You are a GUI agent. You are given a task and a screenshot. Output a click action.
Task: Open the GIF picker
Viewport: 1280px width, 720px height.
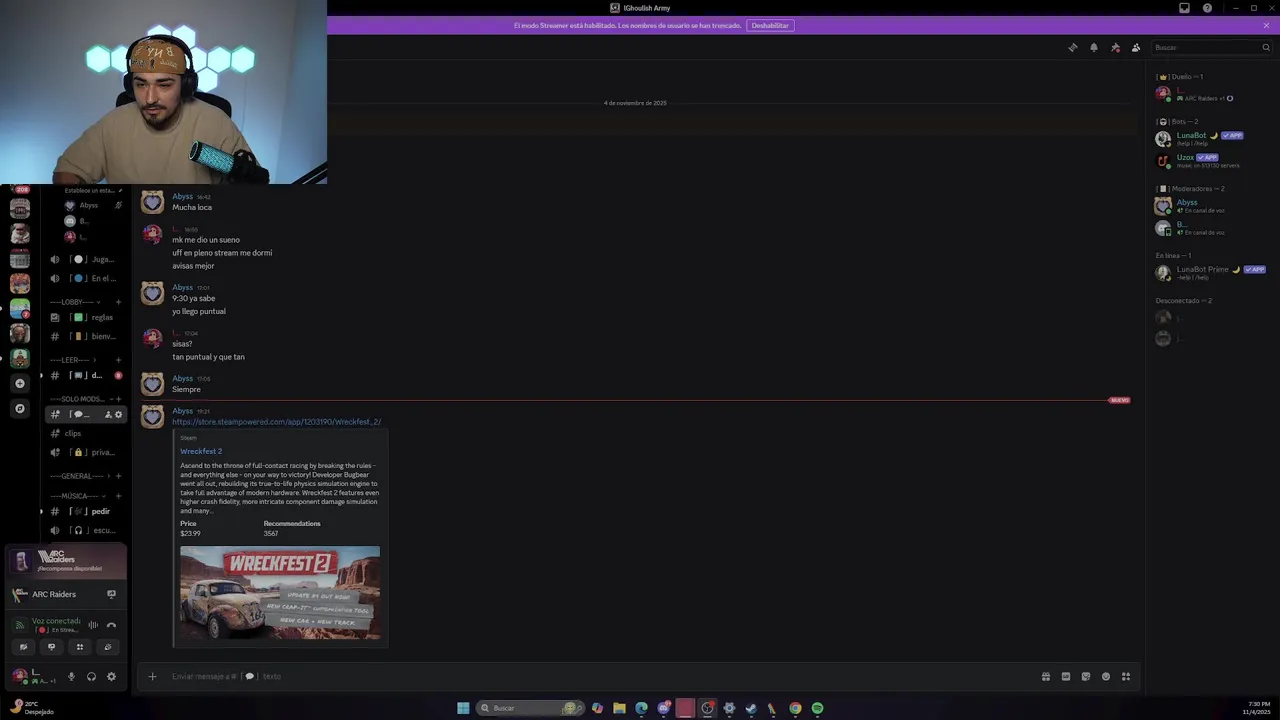(x=1066, y=676)
